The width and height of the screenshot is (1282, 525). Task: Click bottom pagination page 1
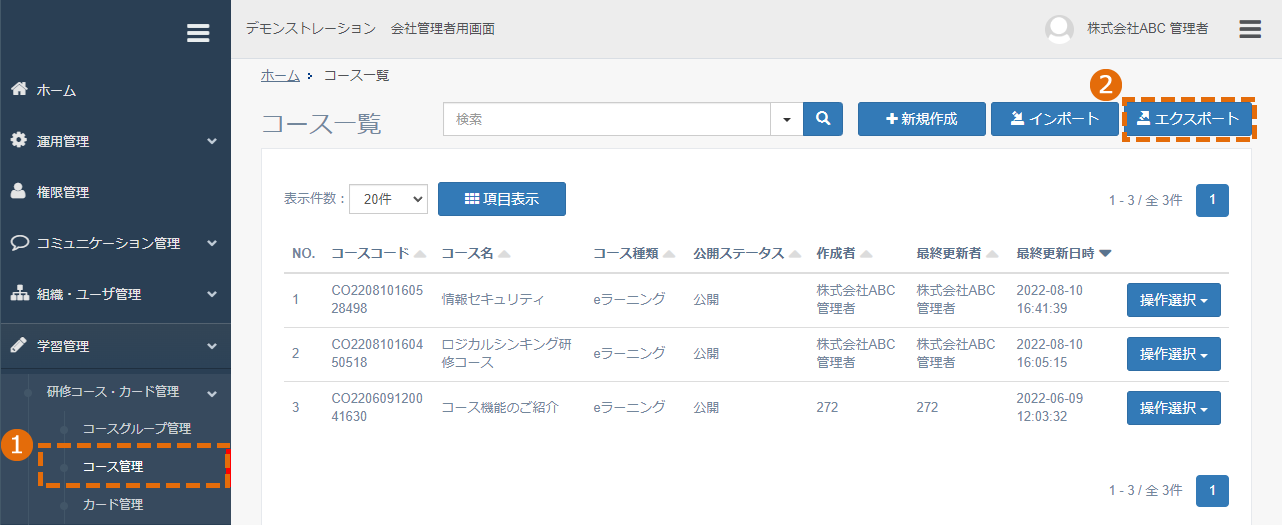1212,491
